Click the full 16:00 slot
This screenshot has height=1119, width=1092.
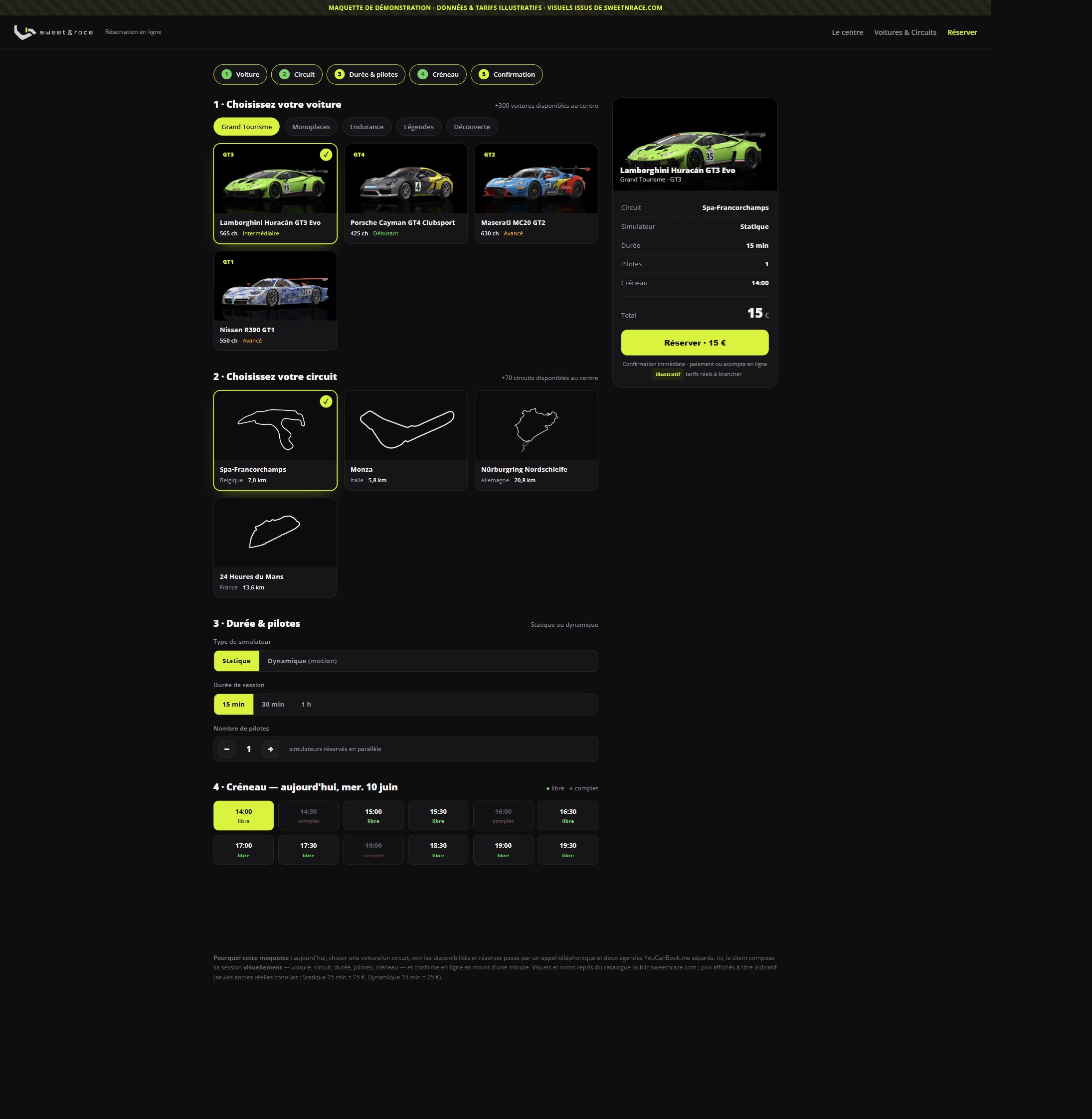point(503,816)
